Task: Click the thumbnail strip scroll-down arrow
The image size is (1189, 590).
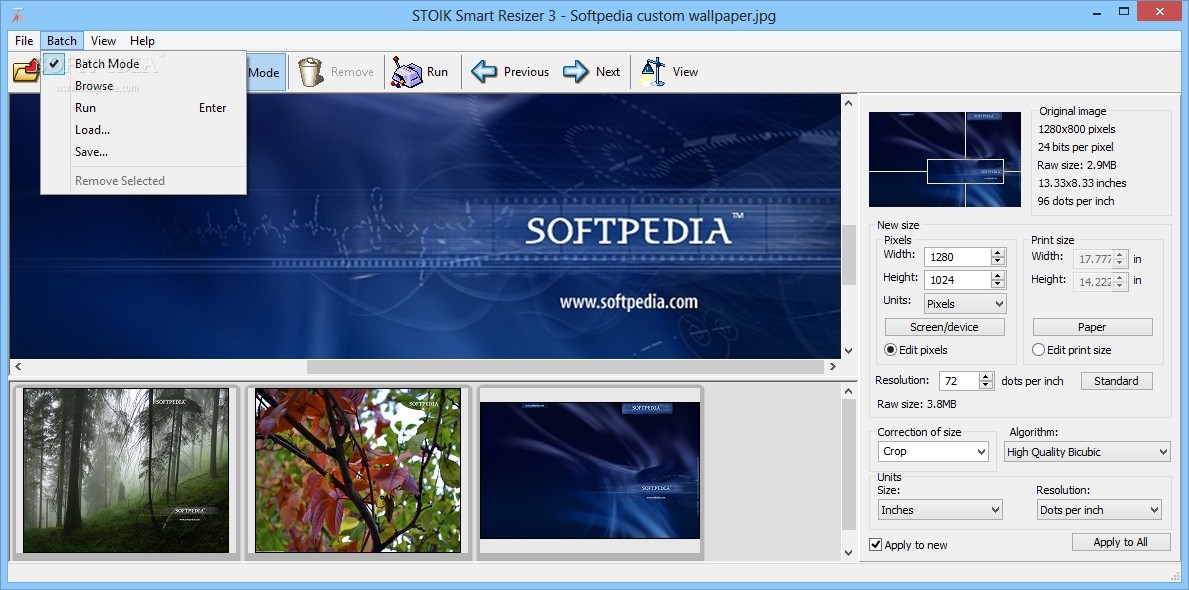Action: point(849,553)
